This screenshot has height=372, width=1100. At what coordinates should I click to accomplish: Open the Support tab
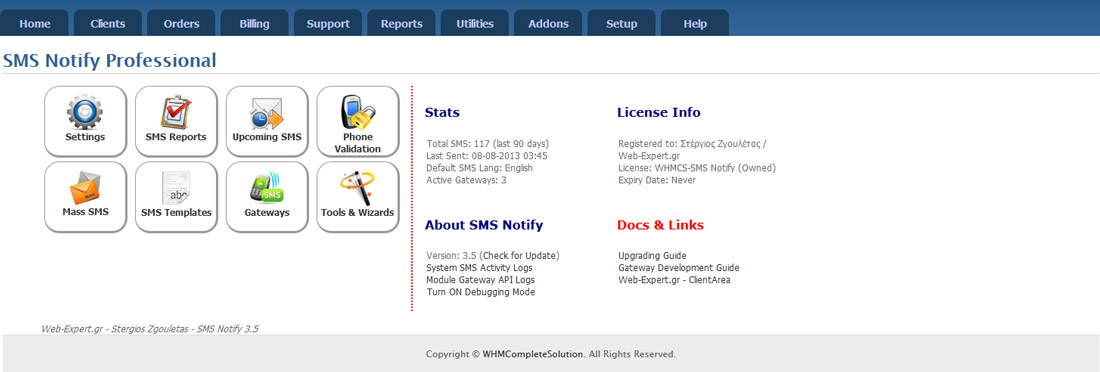pyautogui.click(x=328, y=23)
